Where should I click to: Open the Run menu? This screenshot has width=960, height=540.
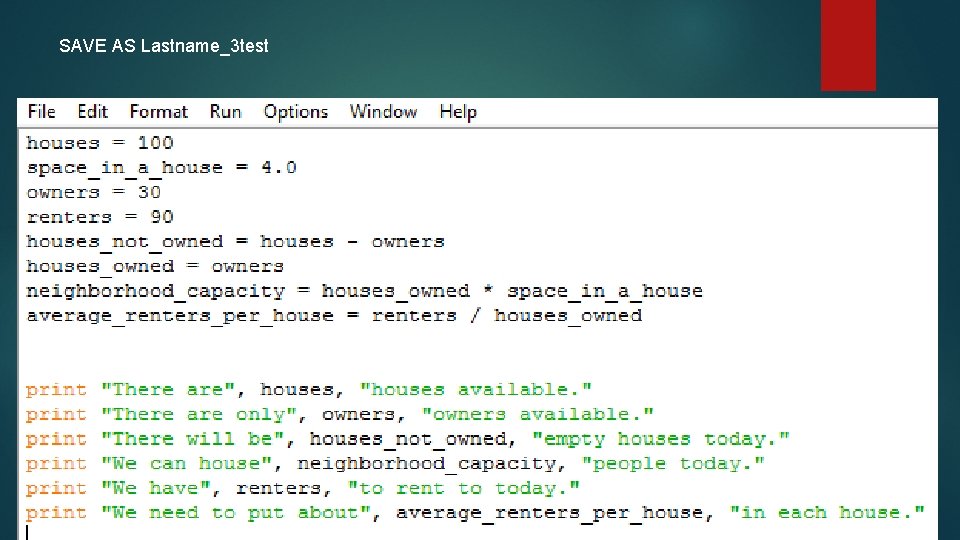[225, 112]
